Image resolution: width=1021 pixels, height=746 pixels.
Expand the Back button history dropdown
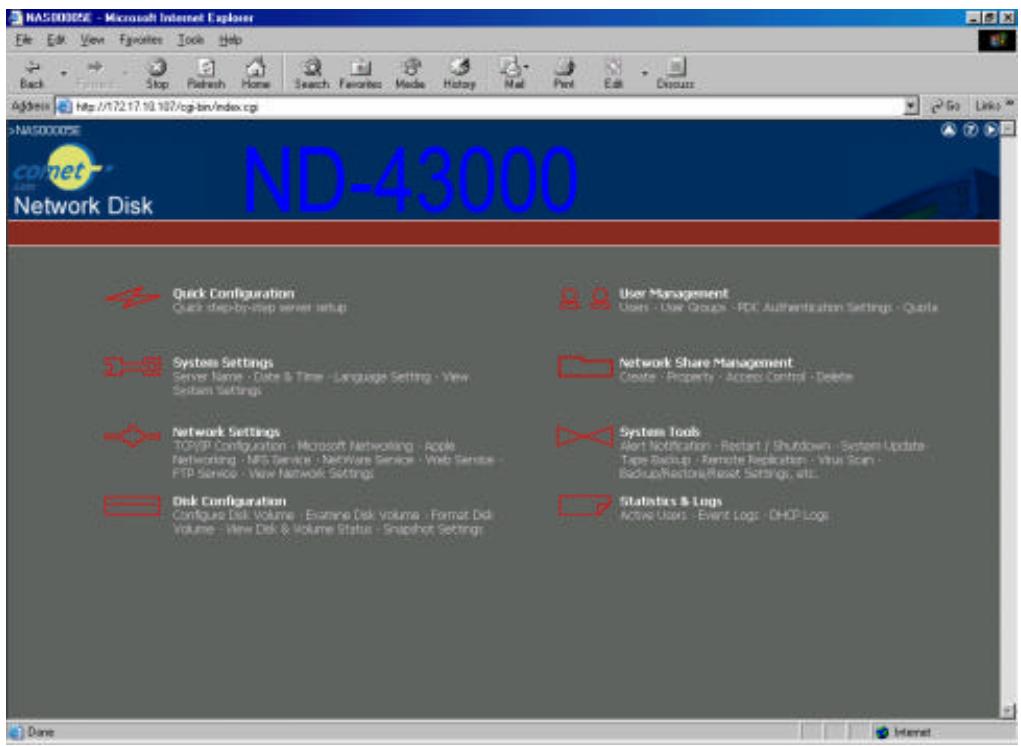pos(63,74)
